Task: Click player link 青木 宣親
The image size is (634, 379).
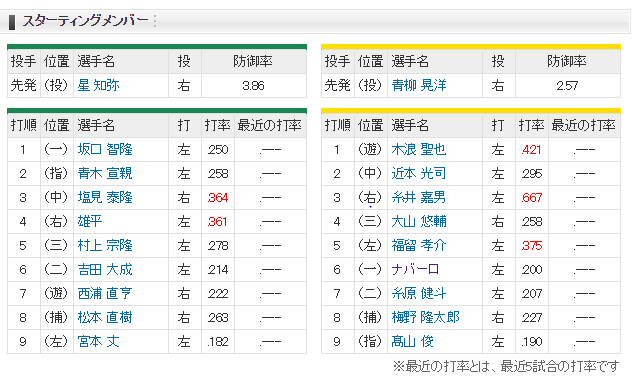Action: pyautogui.click(x=105, y=174)
